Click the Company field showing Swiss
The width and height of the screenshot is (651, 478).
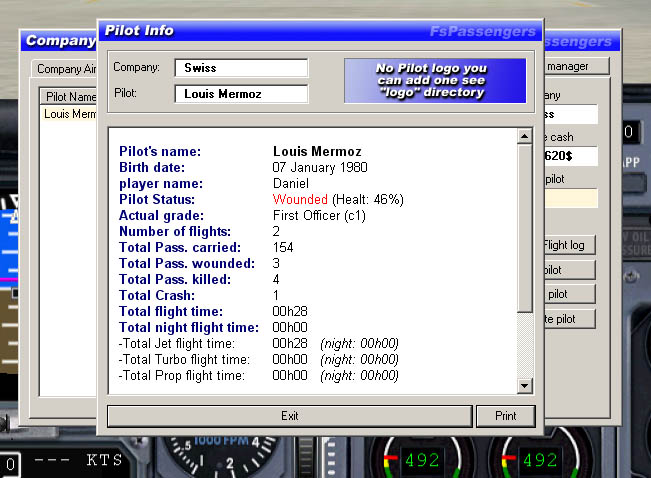[x=241, y=68]
